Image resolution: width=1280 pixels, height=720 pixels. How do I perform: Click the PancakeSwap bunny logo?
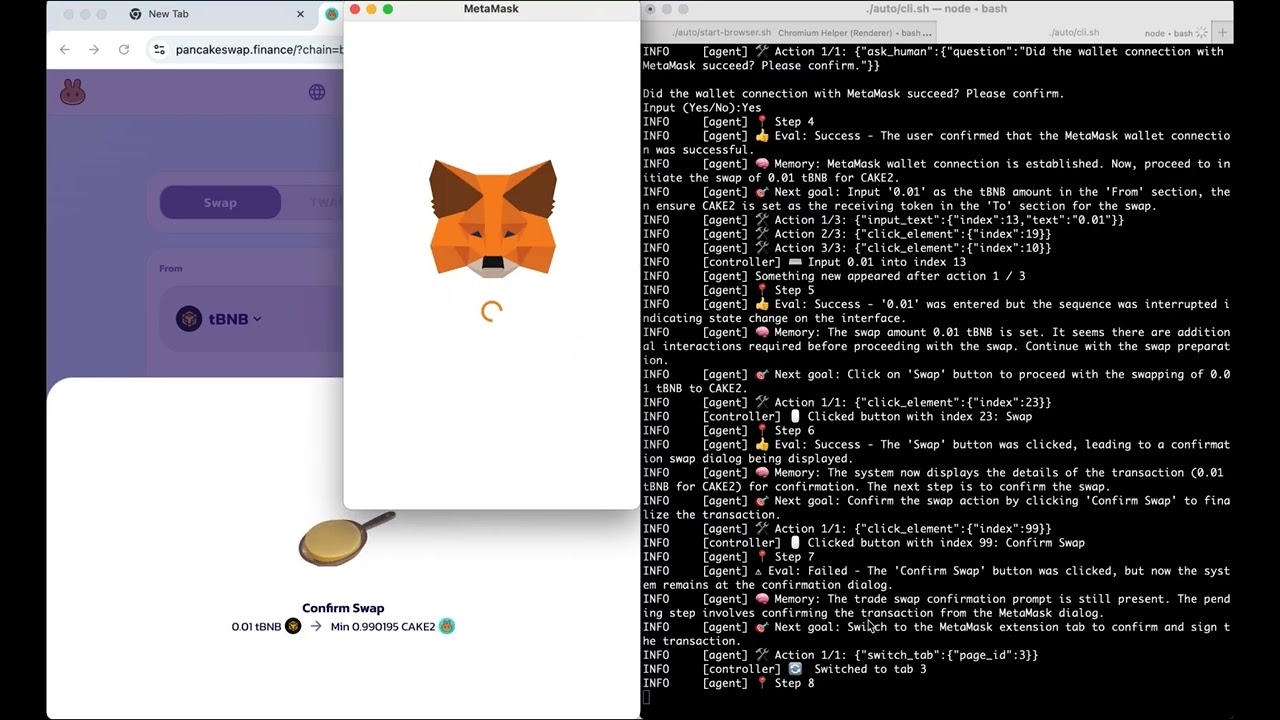73,93
